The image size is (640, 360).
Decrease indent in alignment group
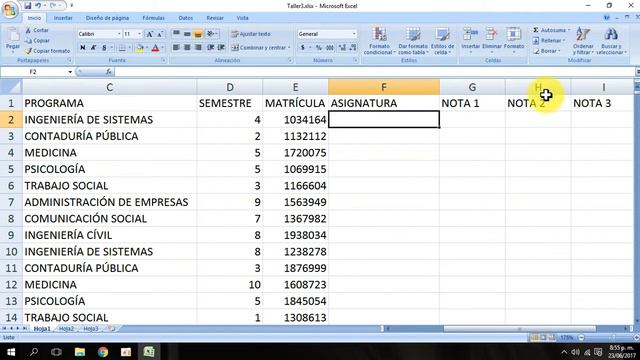(x=210, y=48)
